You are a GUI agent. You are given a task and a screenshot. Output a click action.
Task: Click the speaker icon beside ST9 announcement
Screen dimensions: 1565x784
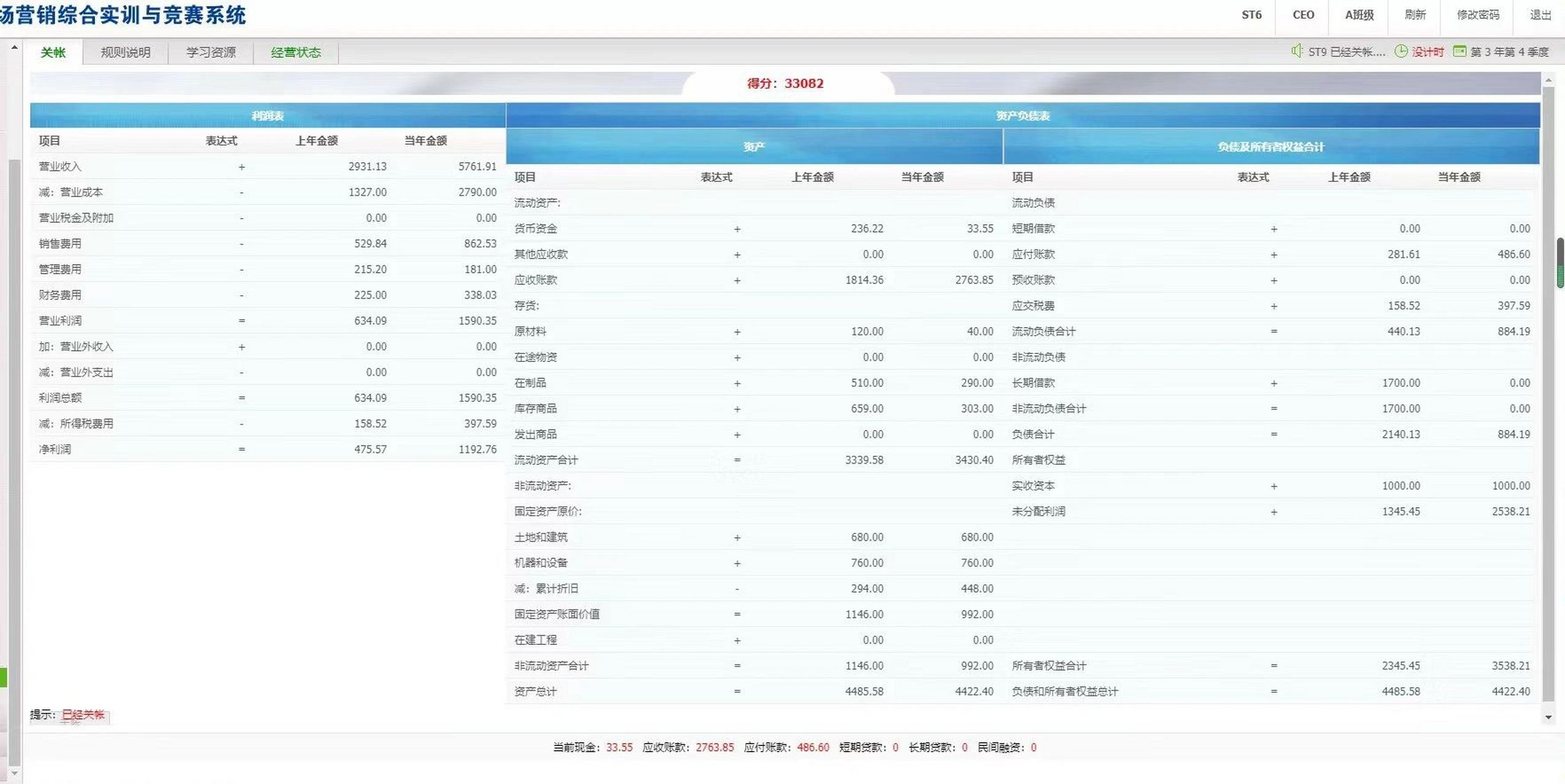(1296, 51)
